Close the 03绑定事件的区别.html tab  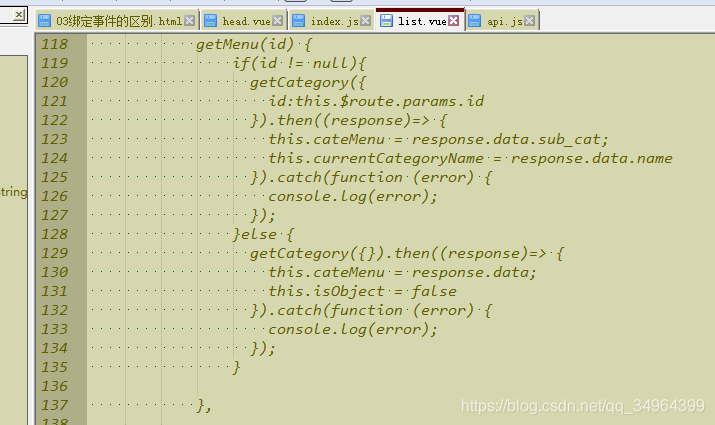pos(190,21)
